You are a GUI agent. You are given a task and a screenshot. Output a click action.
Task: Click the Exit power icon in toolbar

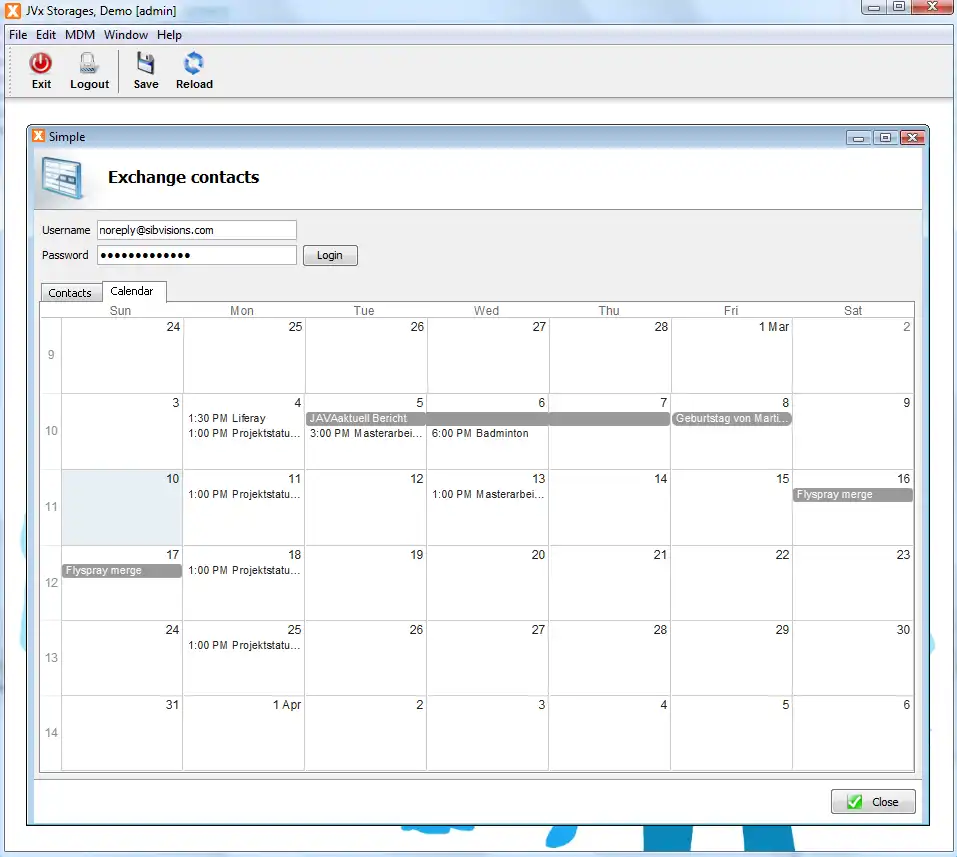41,63
